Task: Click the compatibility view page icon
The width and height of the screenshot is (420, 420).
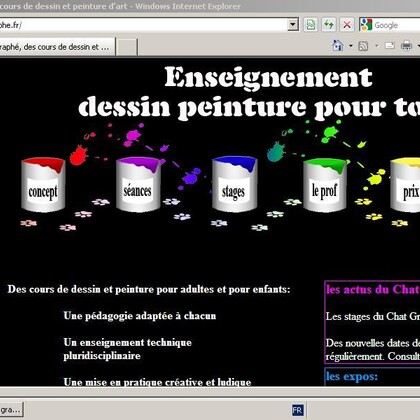Action: (x=311, y=25)
